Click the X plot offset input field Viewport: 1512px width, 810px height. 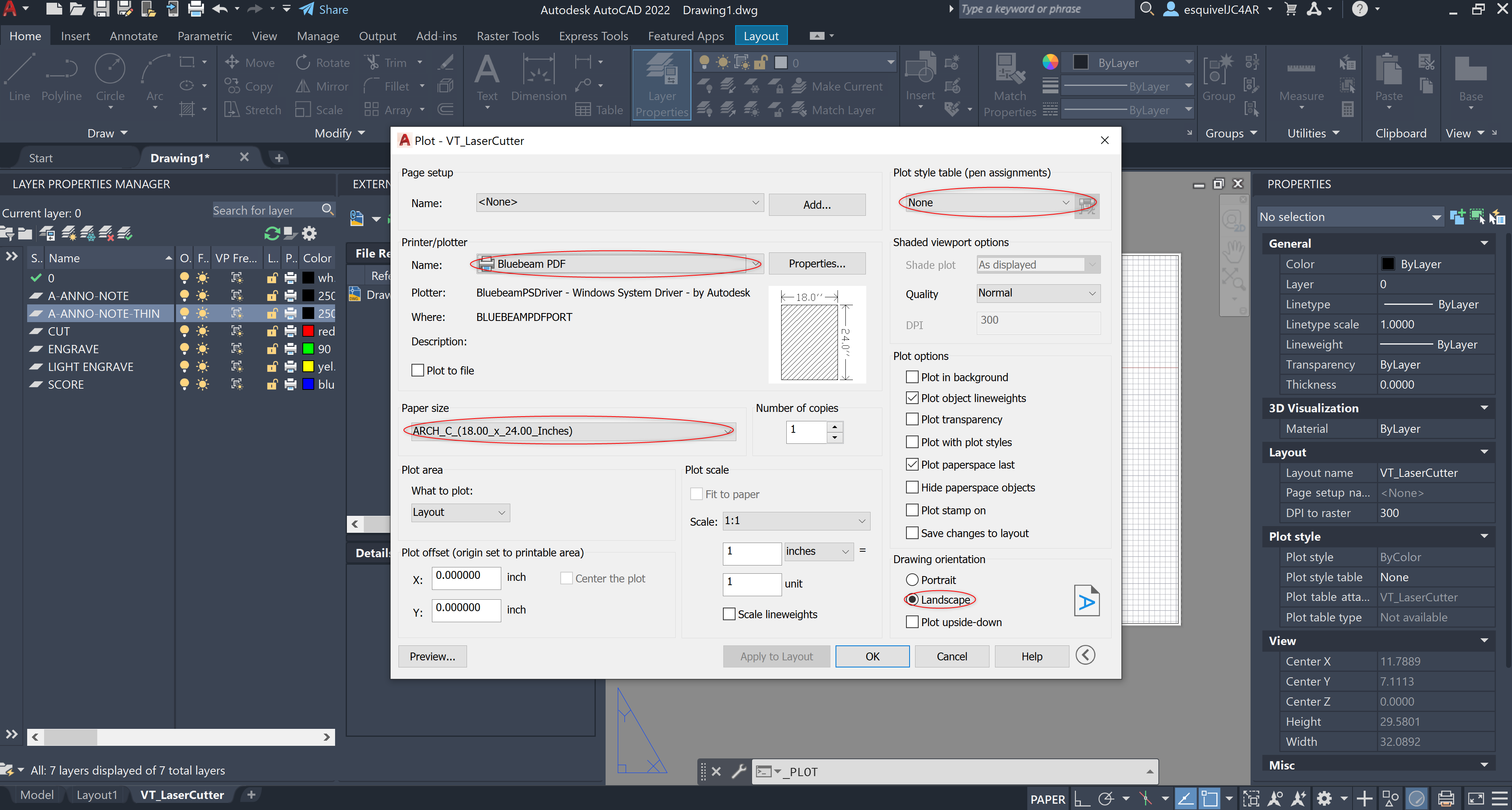pos(466,578)
